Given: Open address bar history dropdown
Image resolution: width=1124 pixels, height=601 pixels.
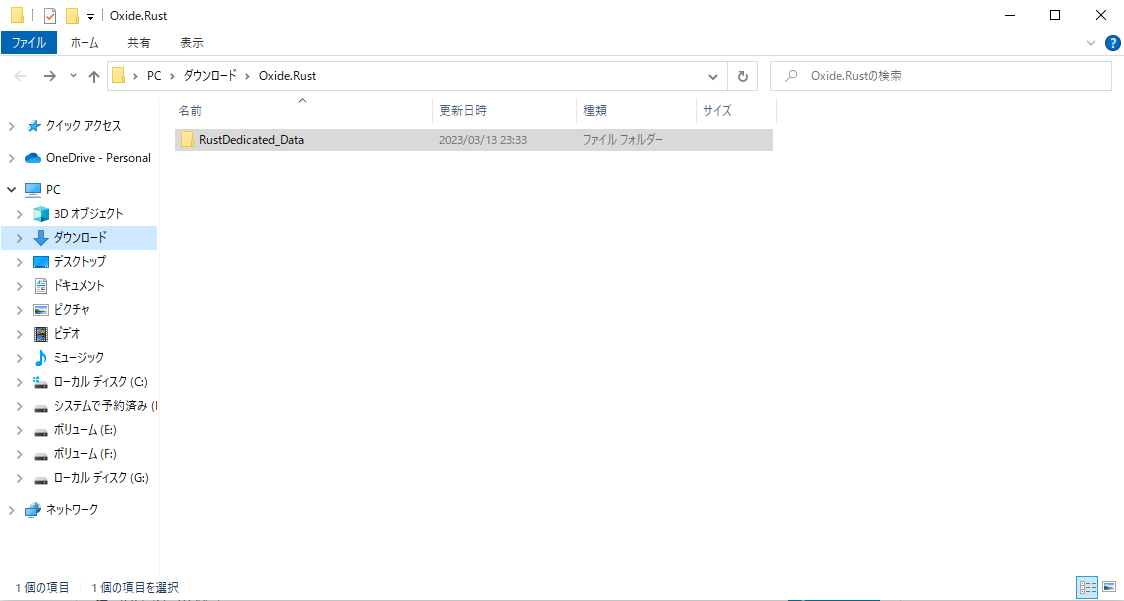Looking at the screenshot, I should click(713, 76).
